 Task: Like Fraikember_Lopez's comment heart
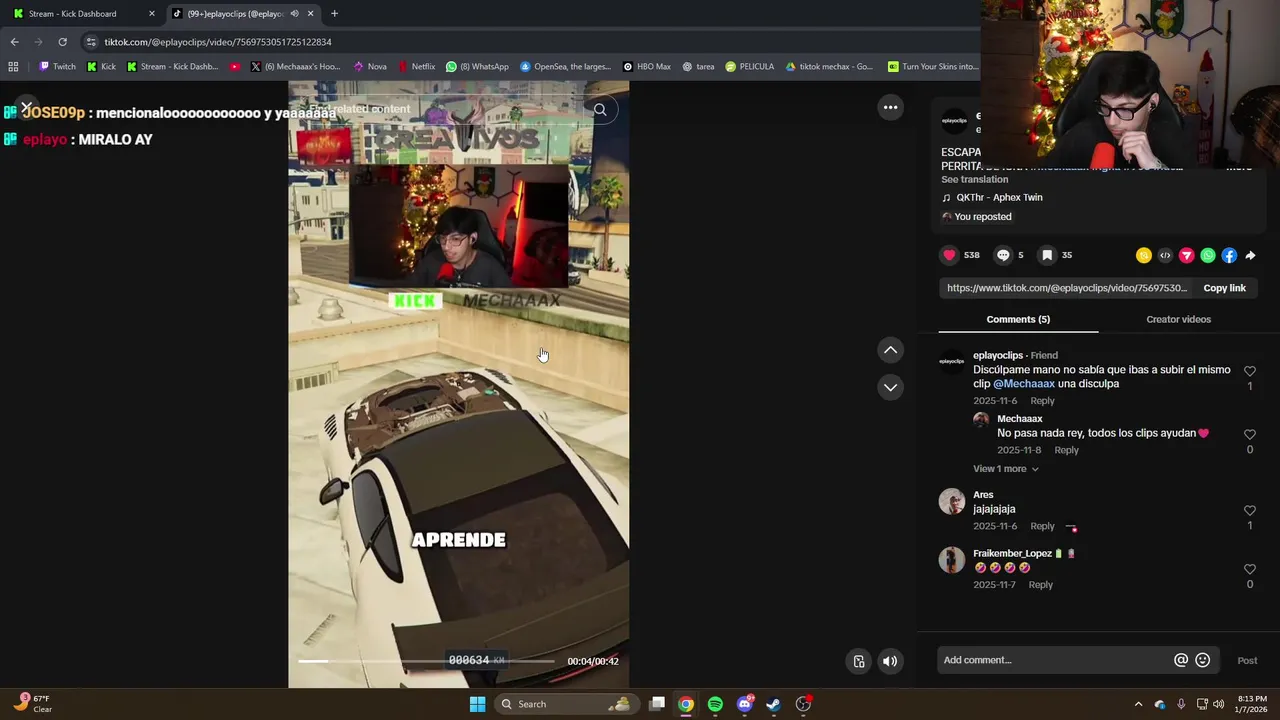[x=1250, y=569]
